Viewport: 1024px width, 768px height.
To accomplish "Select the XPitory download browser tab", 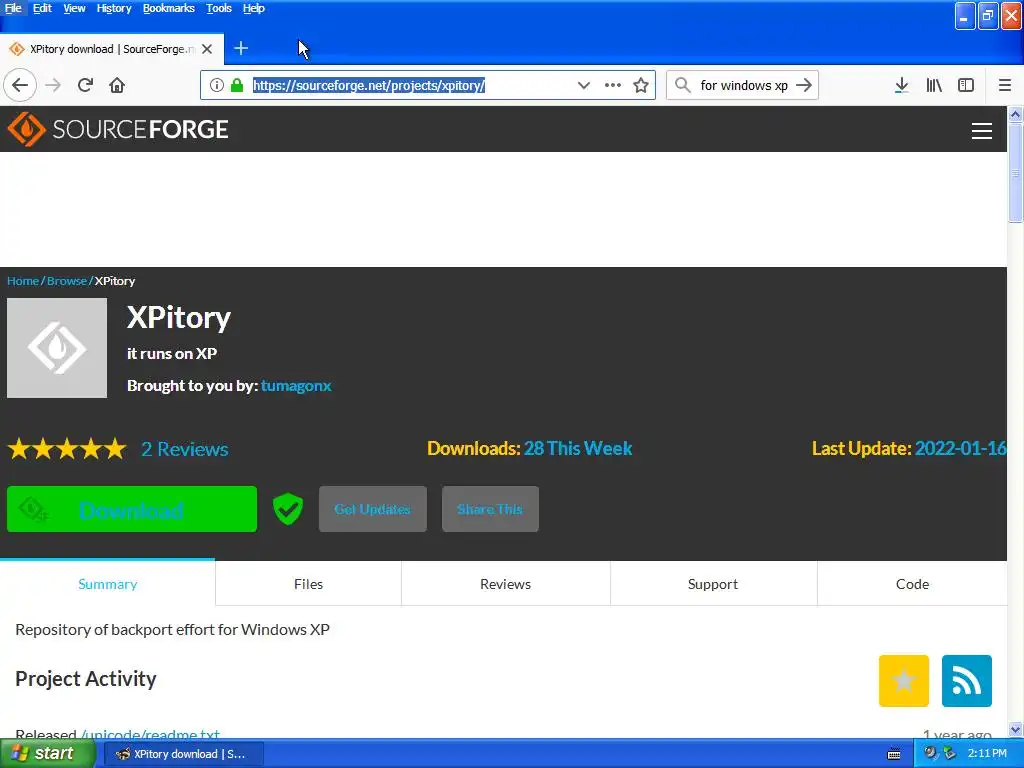I will [x=112, y=49].
